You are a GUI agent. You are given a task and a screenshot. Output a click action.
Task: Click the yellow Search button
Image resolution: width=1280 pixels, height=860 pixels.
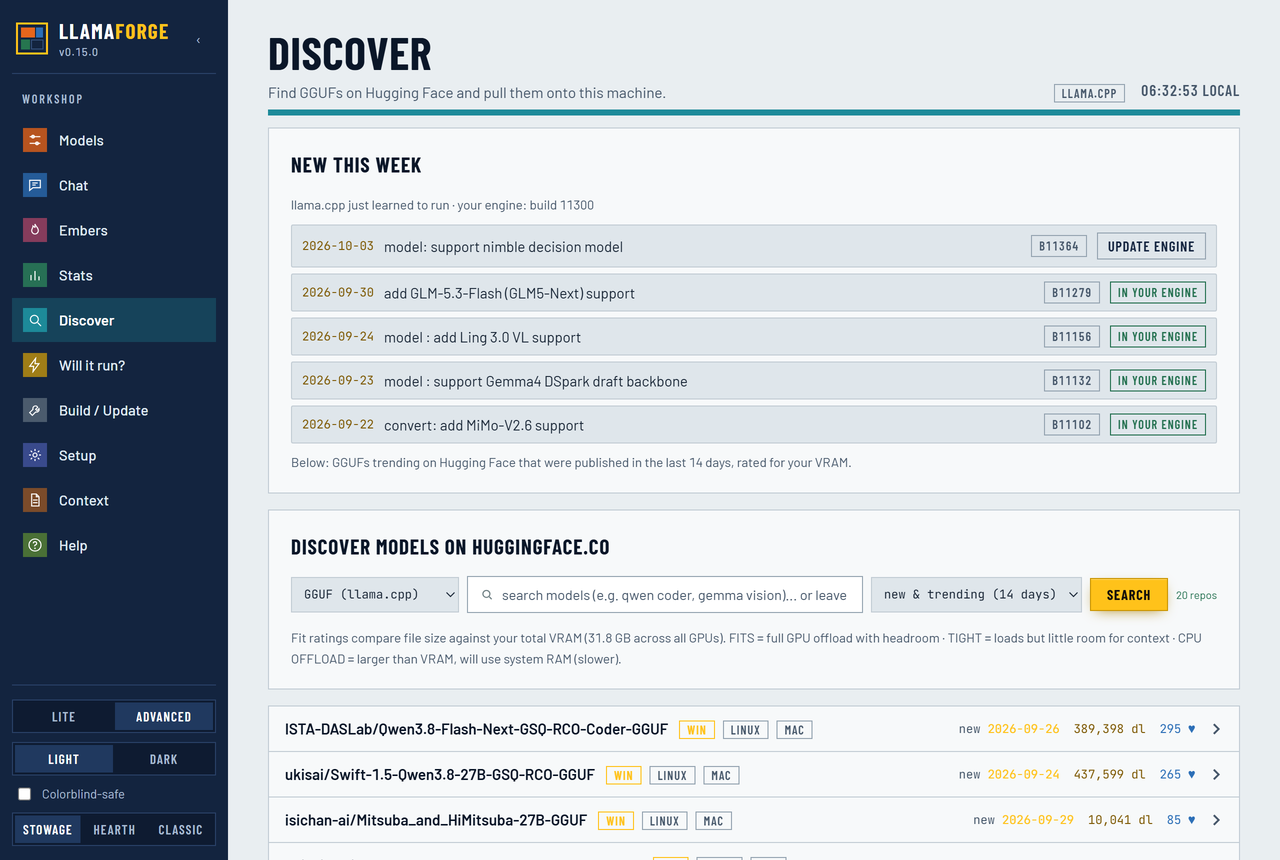coord(1128,595)
